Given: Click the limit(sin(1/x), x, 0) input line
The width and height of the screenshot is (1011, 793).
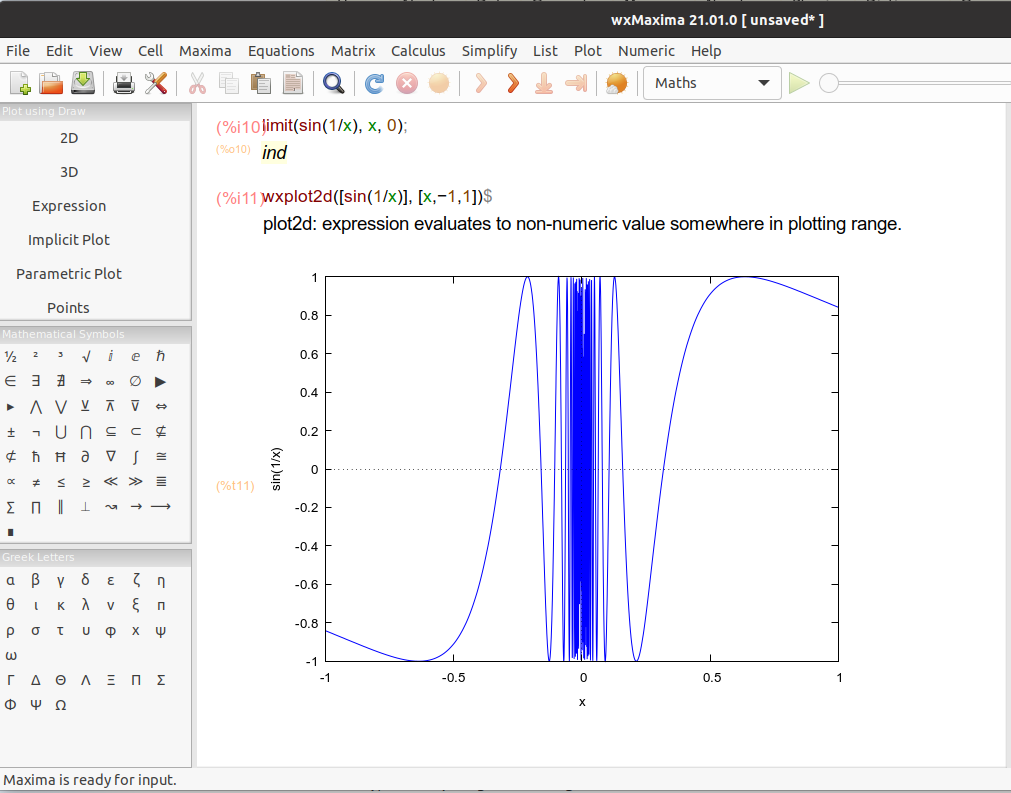Looking at the screenshot, I should [x=336, y=126].
